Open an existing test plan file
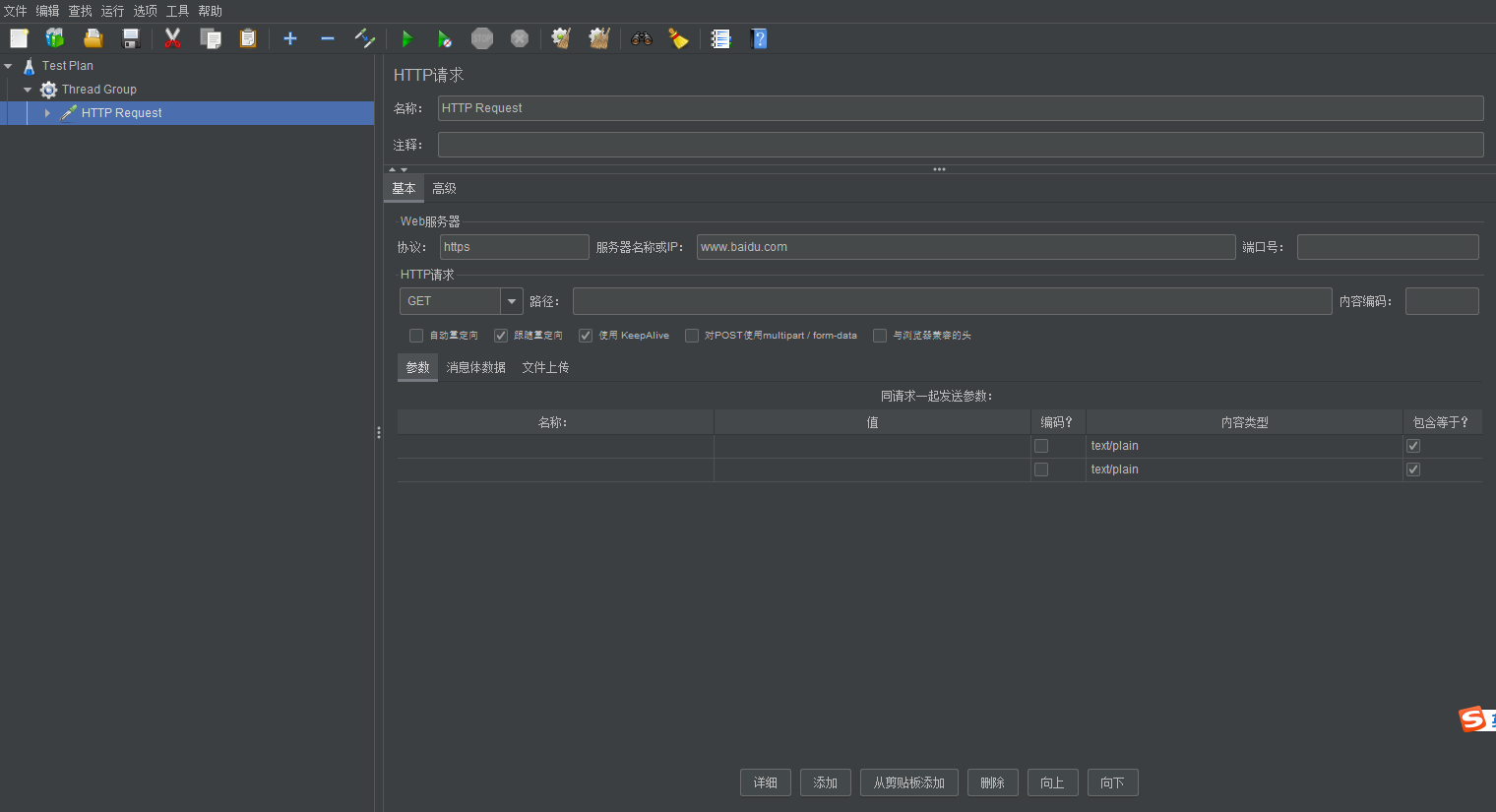Screen dimensions: 1496x812 (93, 38)
